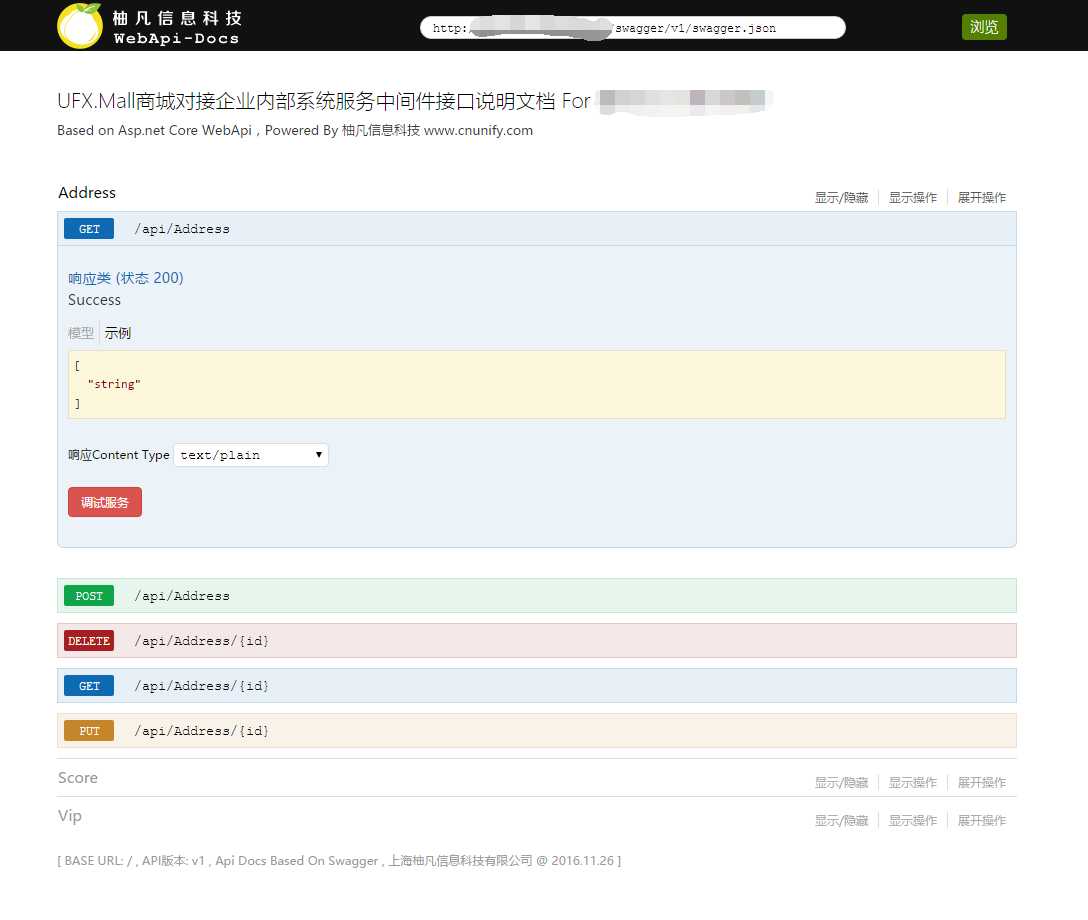Click the red DELETE method badge
This screenshot has width=1088, height=920.
pyautogui.click(x=89, y=641)
